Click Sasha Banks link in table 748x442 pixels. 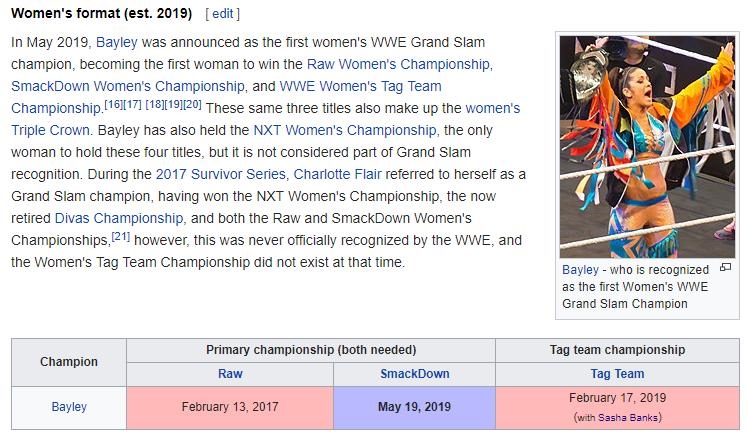(x=629, y=417)
